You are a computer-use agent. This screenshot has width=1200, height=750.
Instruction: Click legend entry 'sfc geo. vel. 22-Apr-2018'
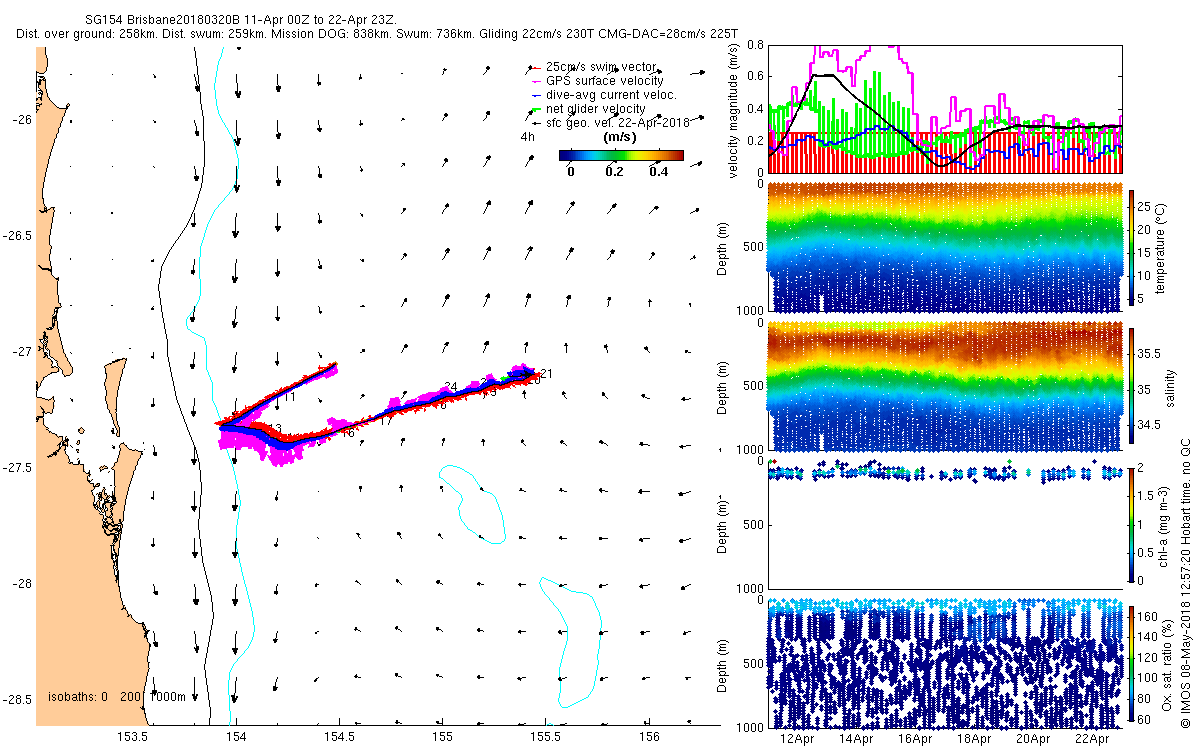click(618, 123)
